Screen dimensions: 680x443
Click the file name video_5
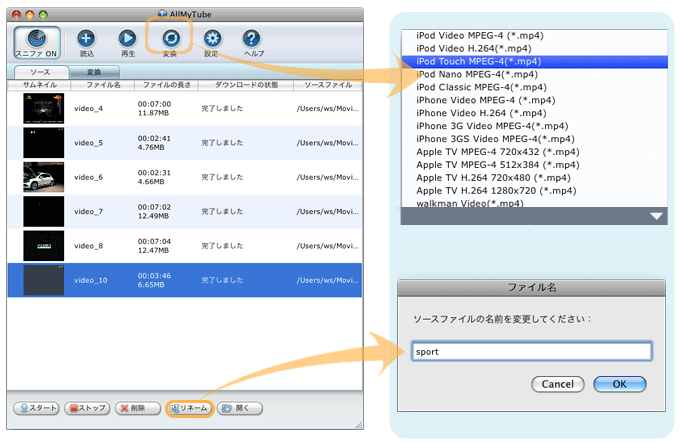[x=88, y=143]
